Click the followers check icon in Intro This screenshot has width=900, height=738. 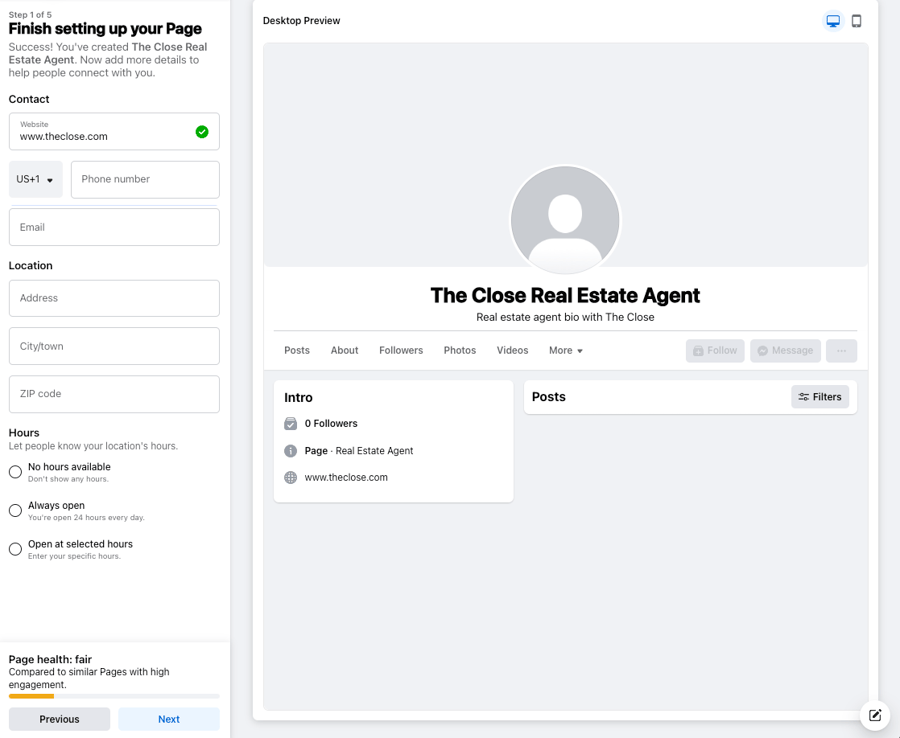(x=289, y=423)
